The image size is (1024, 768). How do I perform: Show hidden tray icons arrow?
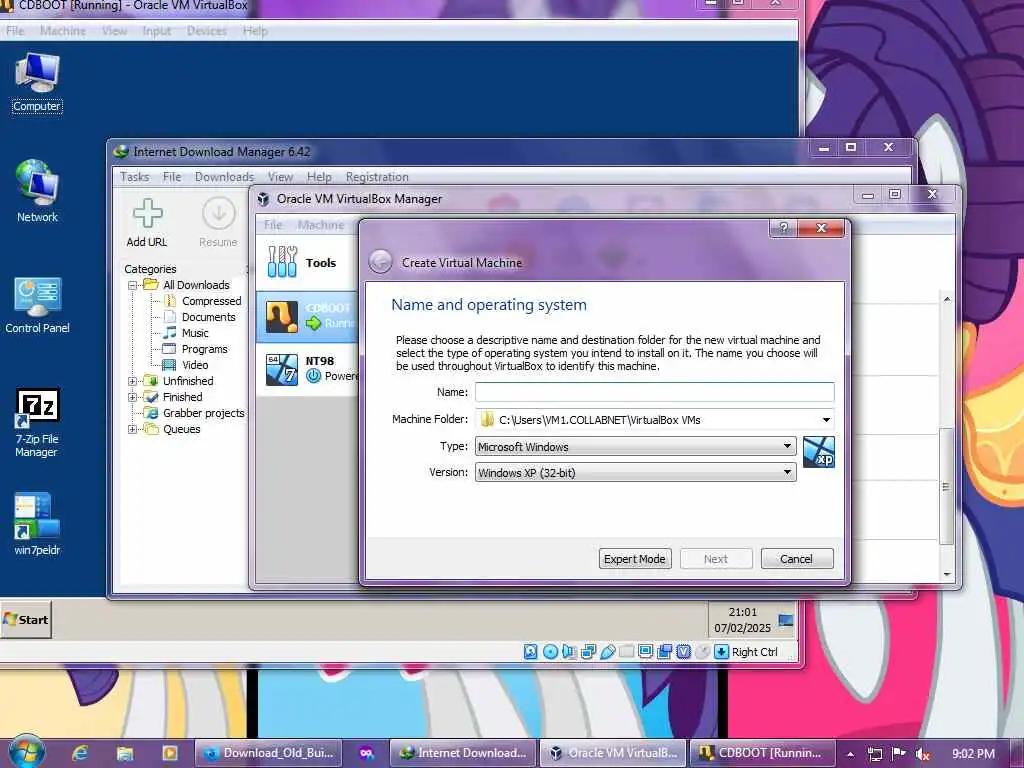click(850, 754)
